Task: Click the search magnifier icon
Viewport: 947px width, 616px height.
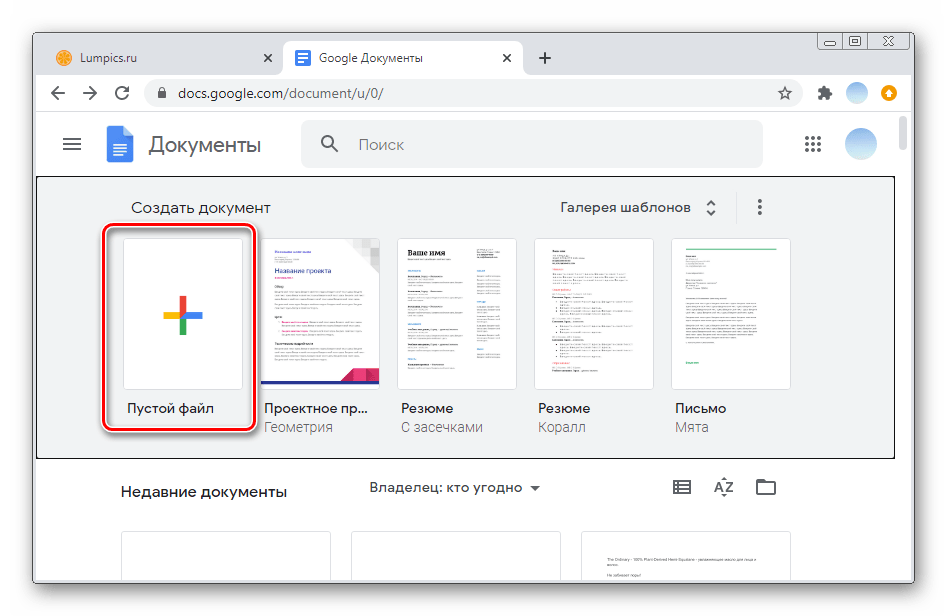Action: pos(329,144)
